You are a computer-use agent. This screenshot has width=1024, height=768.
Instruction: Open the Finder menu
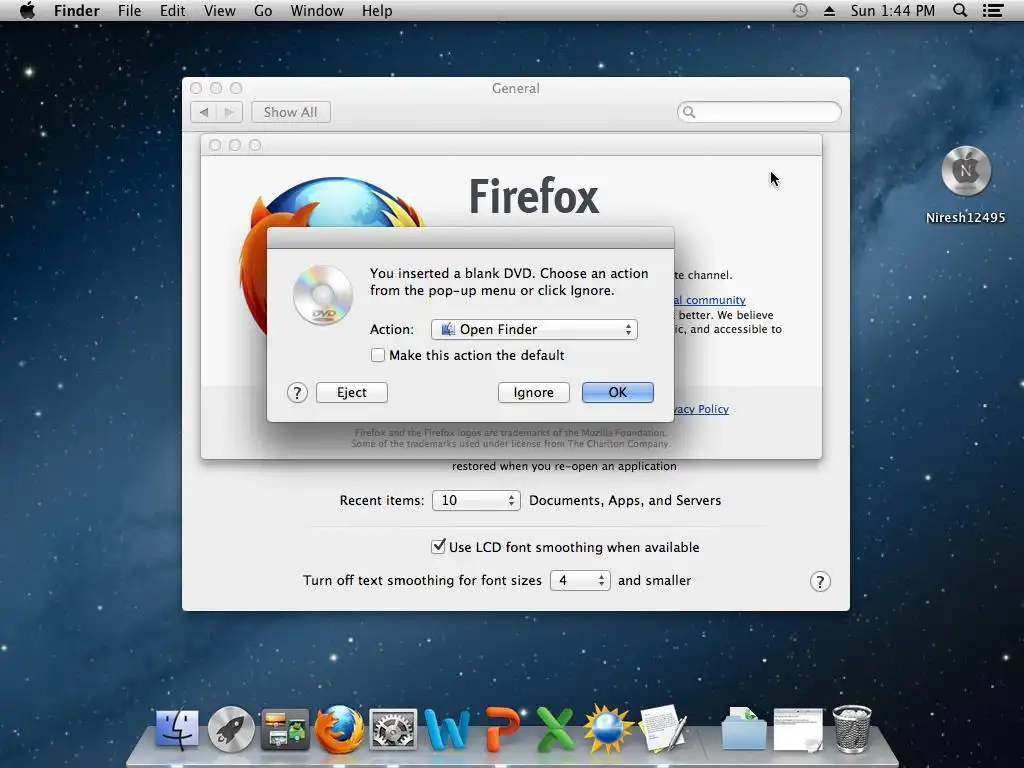76,10
